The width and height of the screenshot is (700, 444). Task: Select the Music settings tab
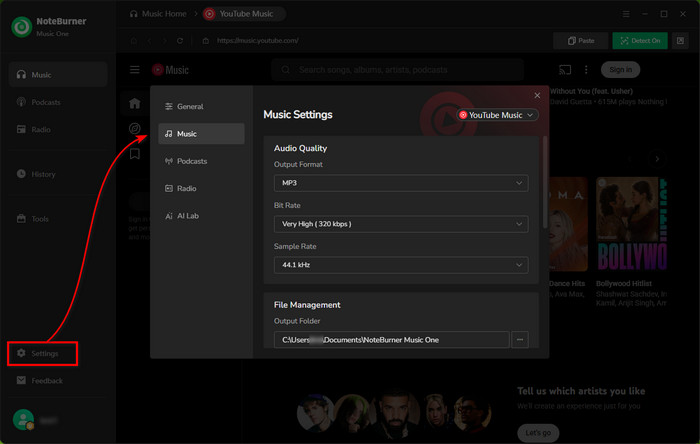tap(201, 133)
